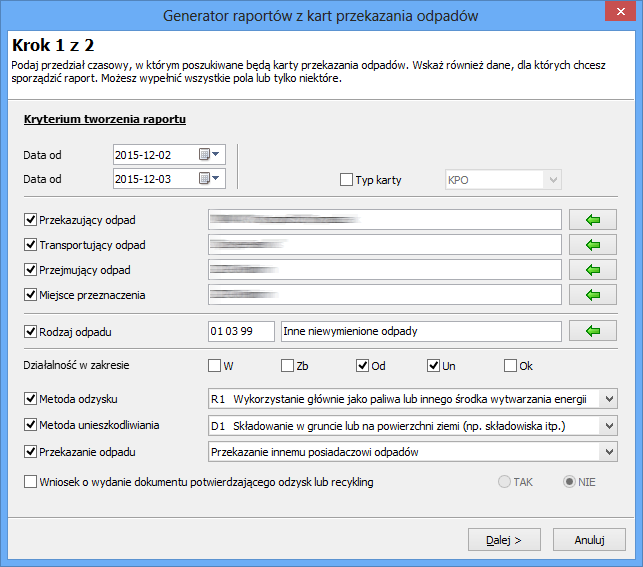The height and width of the screenshot is (567, 643).
Task: Click the waste code field 01 03 99
Action: [240, 331]
